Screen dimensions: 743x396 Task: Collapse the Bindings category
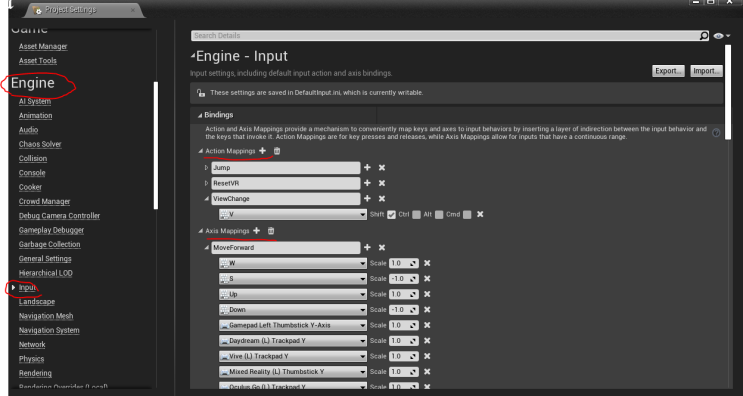(x=200, y=115)
